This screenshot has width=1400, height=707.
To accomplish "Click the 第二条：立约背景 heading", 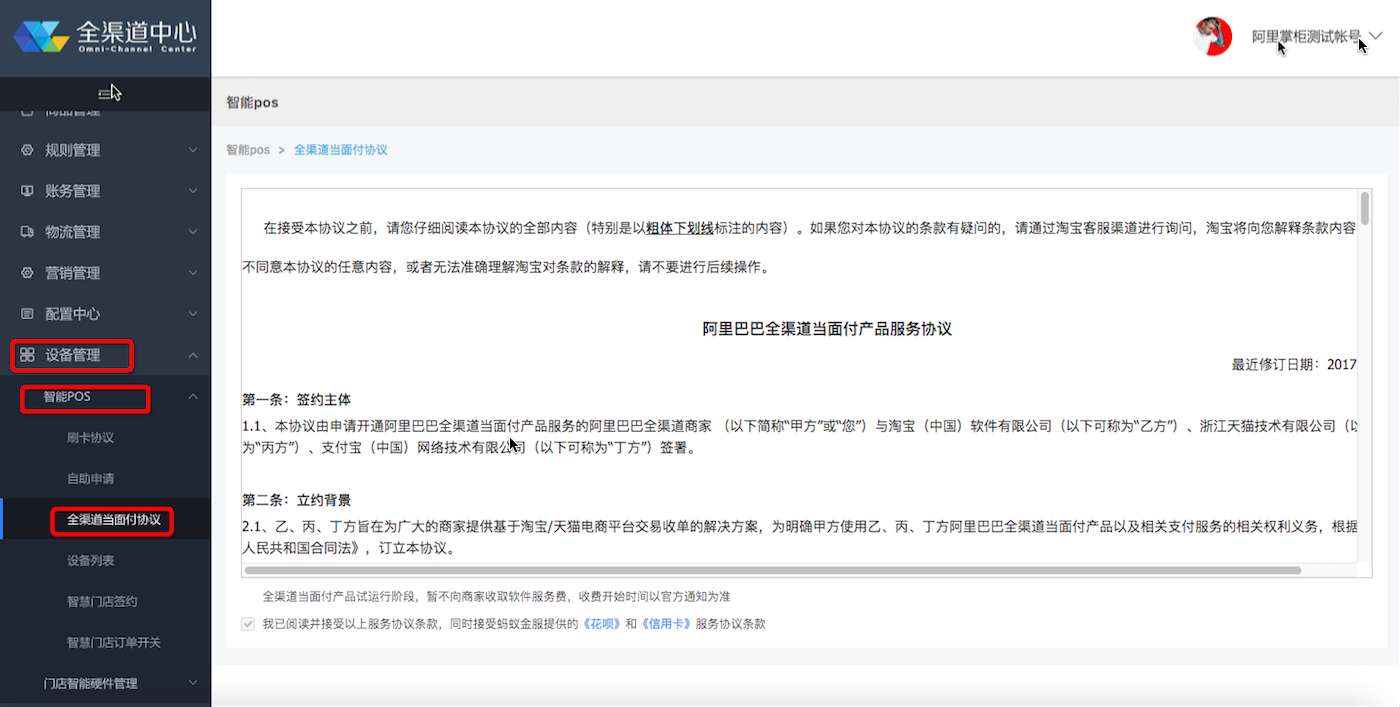I will click(297, 500).
